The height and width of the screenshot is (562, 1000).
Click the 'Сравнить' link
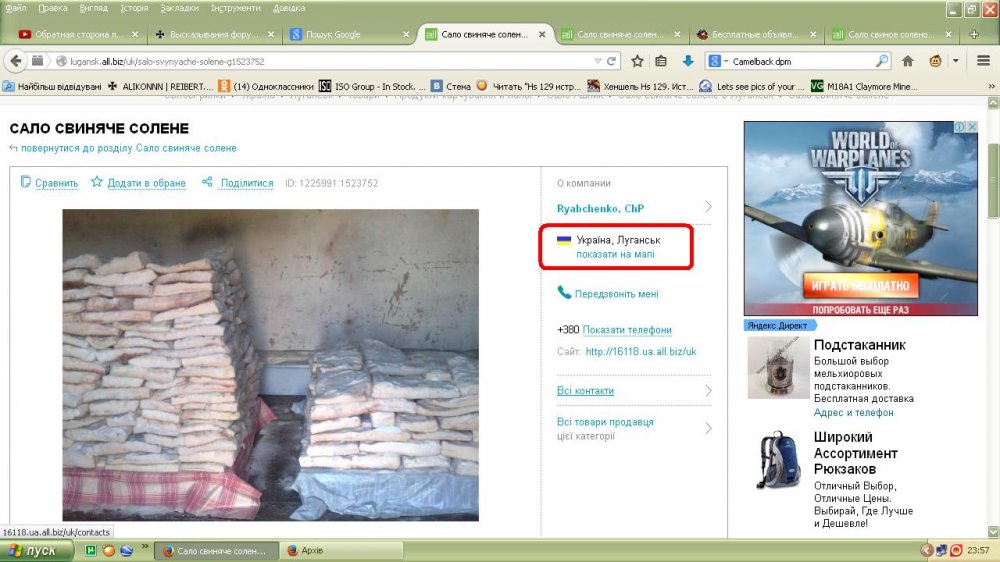(x=57, y=183)
